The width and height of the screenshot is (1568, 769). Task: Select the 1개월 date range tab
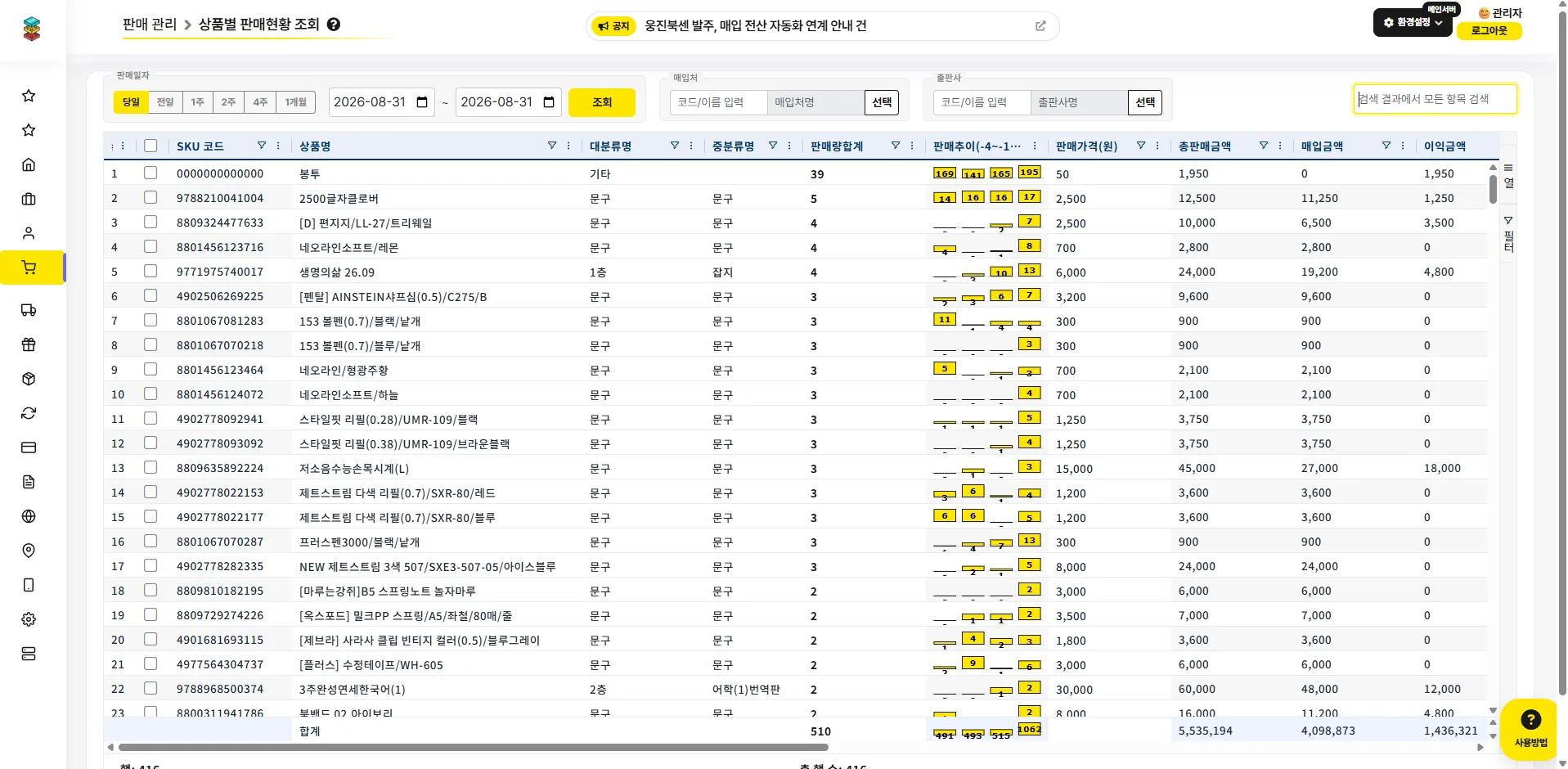pyautogui.click(x=296, y=102)
